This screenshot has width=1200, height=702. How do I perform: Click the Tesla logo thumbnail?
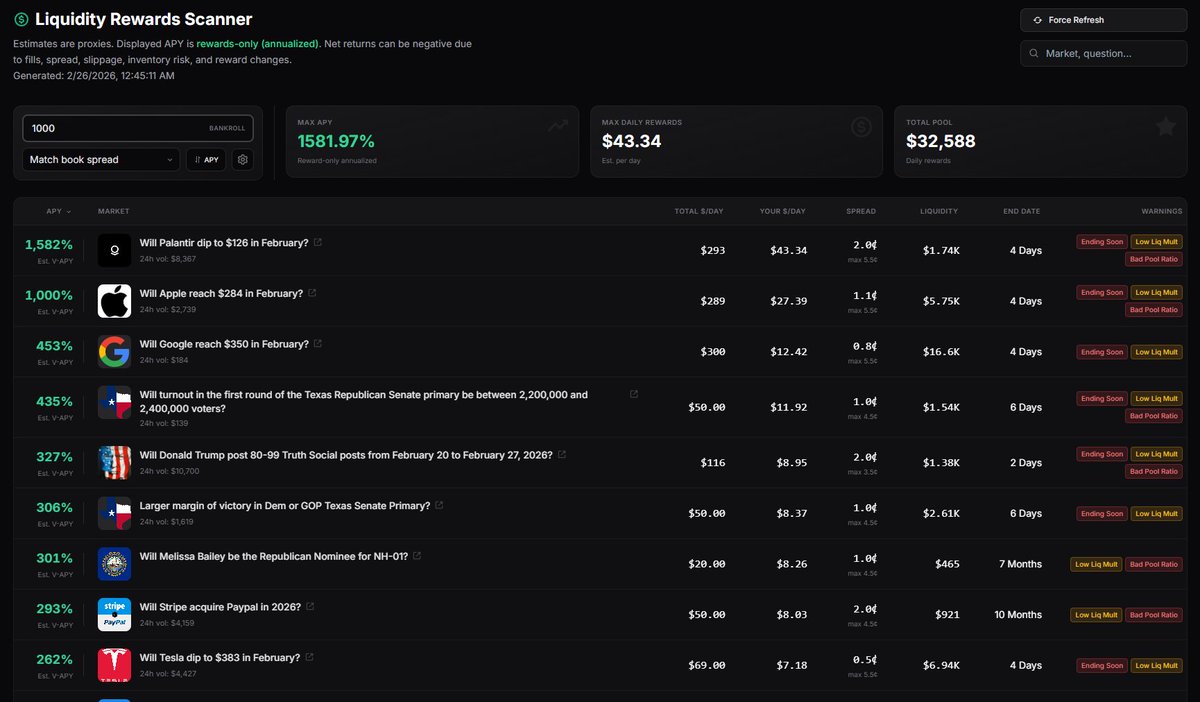114,665
